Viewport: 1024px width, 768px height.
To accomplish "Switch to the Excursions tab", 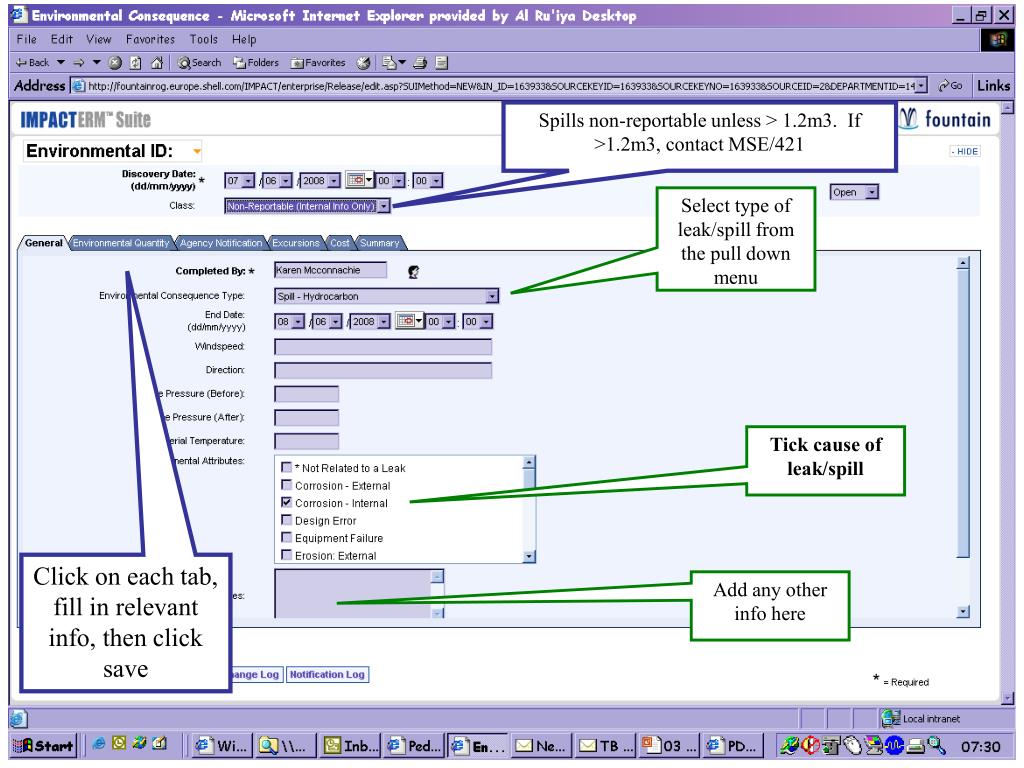I will (295, 243).
